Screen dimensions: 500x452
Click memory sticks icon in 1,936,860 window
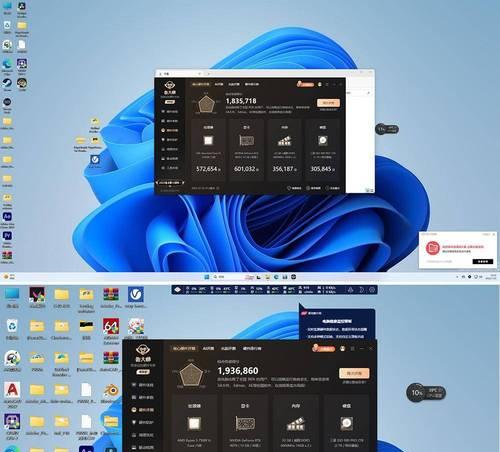(296, 424)
